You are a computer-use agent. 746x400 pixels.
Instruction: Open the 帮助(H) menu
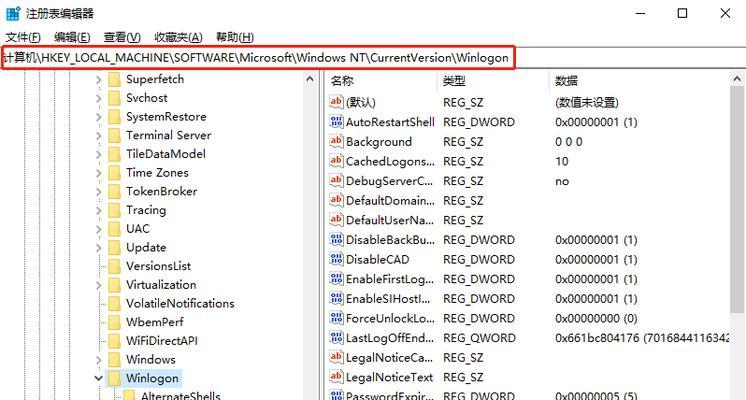(235, 37)
